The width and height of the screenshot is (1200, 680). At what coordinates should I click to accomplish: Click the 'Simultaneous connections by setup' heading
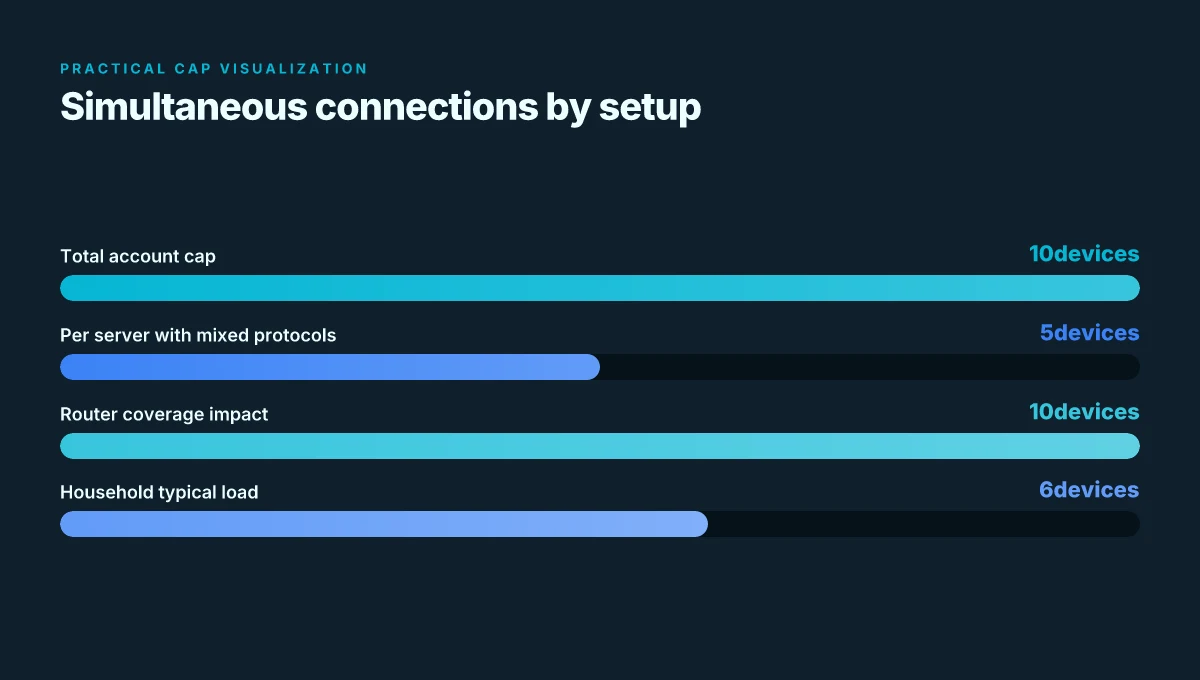pos(380,107)
